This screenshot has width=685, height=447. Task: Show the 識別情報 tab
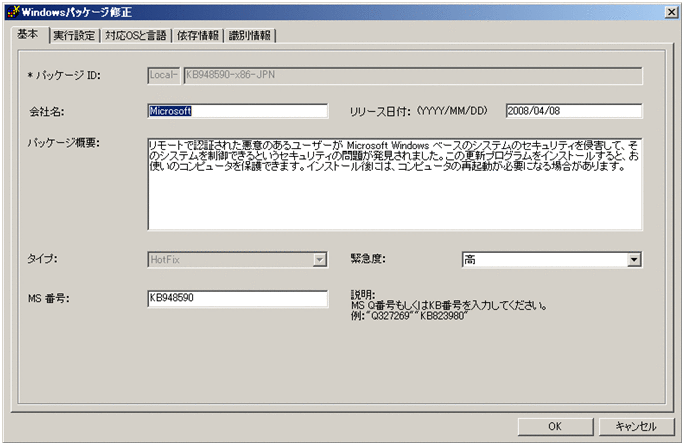(250, 35)
